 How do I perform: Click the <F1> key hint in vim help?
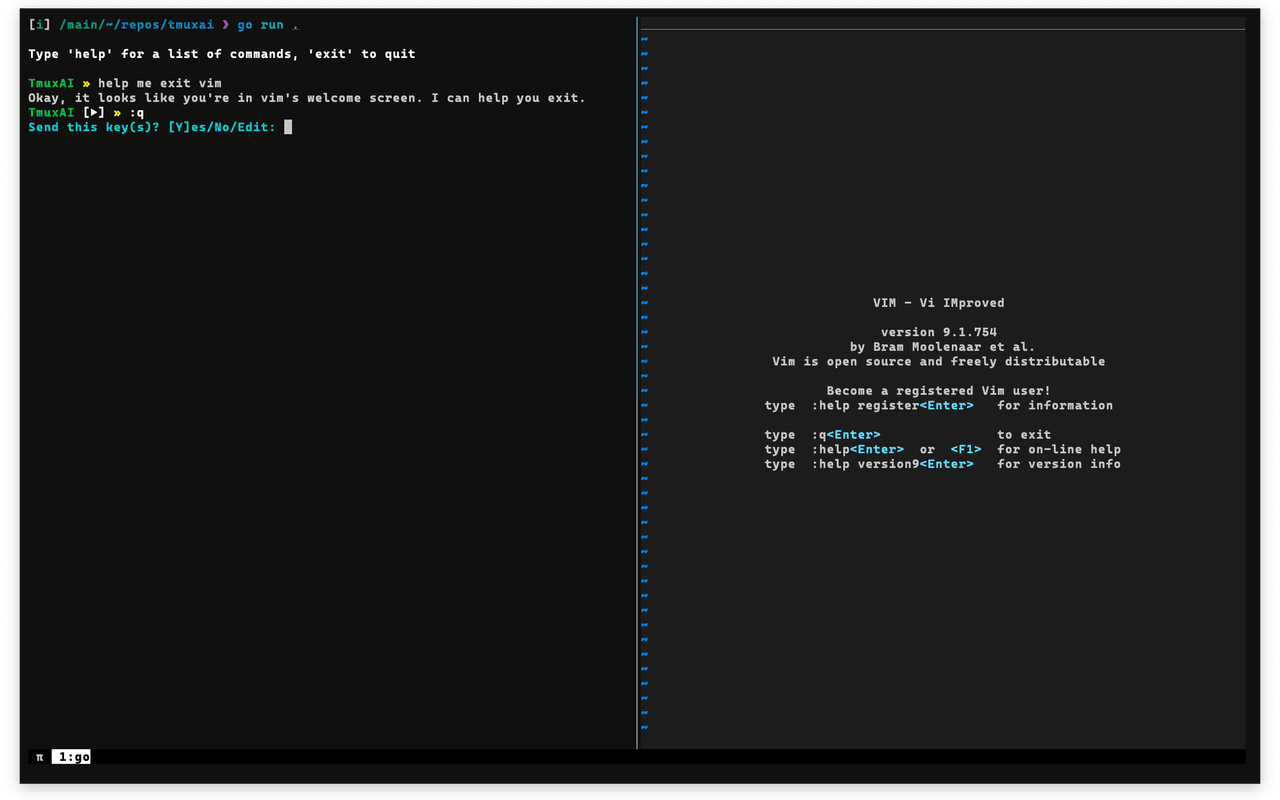pyautogui.click(x=966, y=449)
